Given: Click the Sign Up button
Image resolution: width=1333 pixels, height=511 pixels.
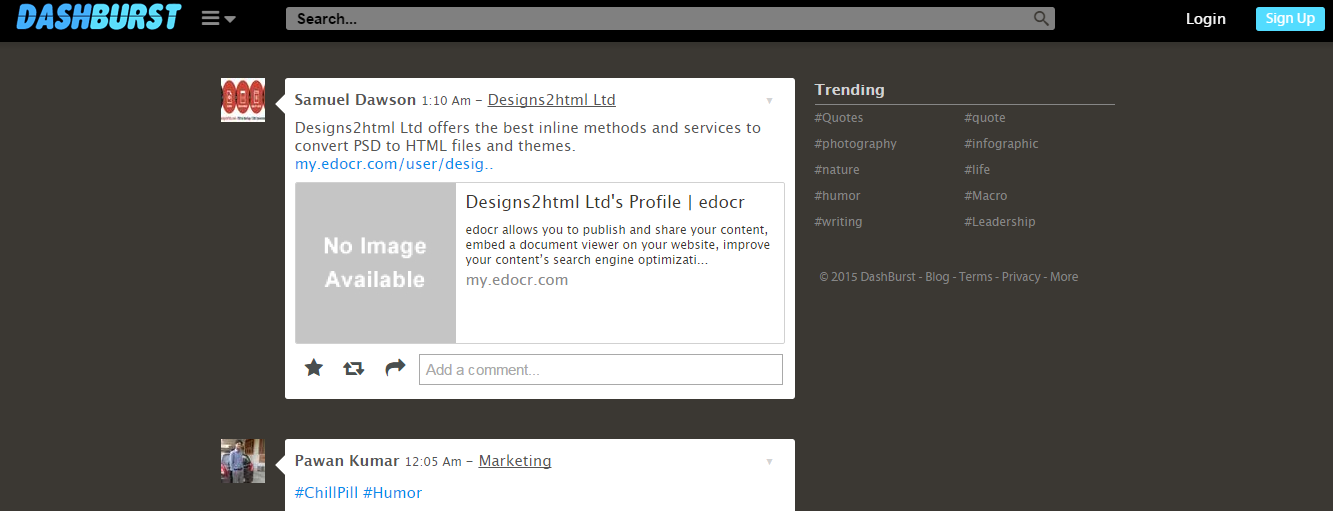Looking at the screenshot, I should pos(1290,18).
